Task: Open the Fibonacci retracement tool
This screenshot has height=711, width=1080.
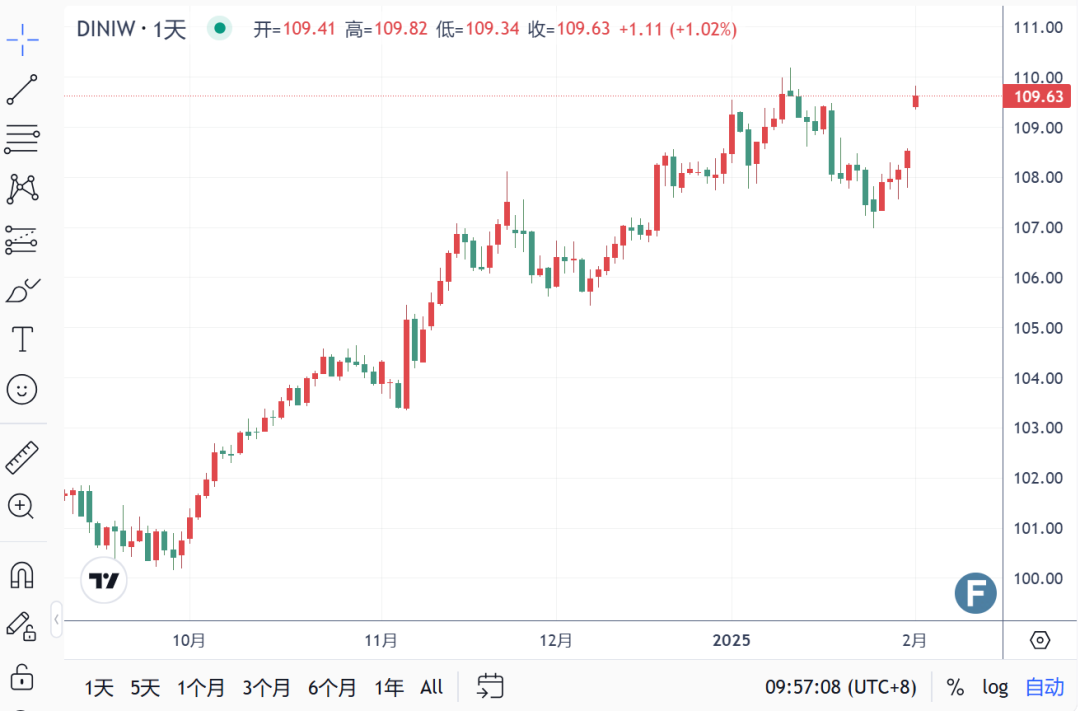Action: [x=22, y=139]
